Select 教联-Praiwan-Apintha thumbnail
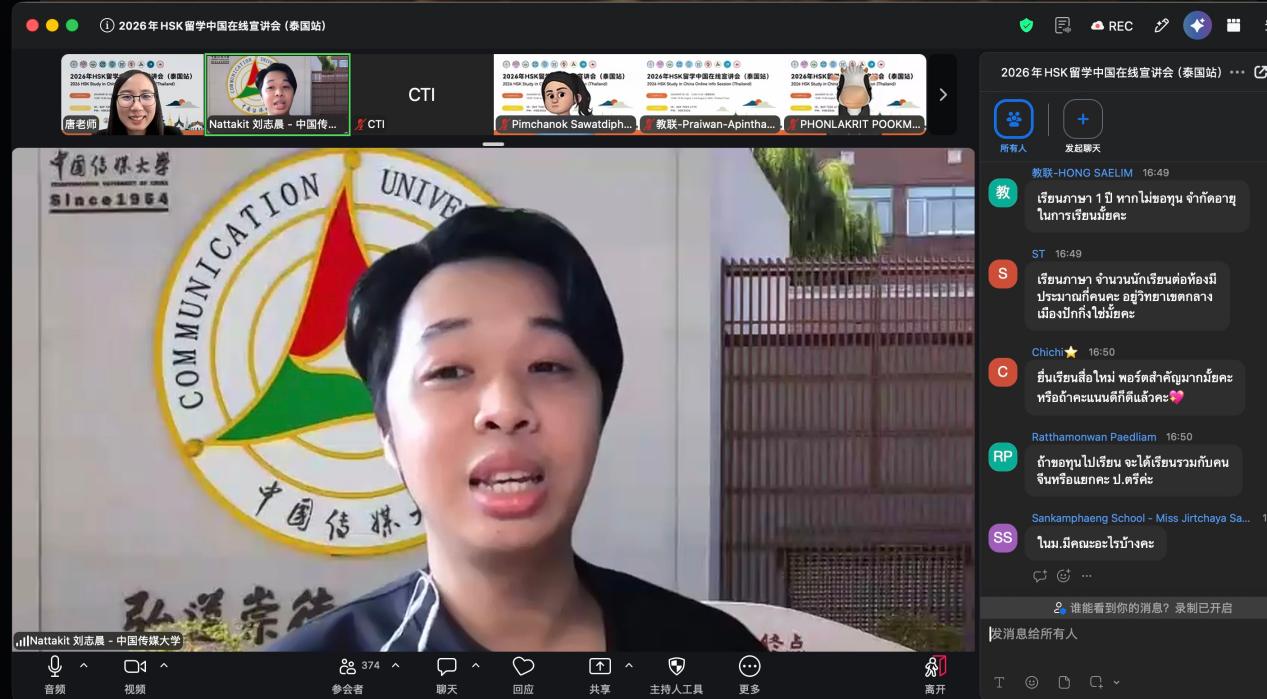The height and width of the screenshot is (699, 1267). [710, 94]
